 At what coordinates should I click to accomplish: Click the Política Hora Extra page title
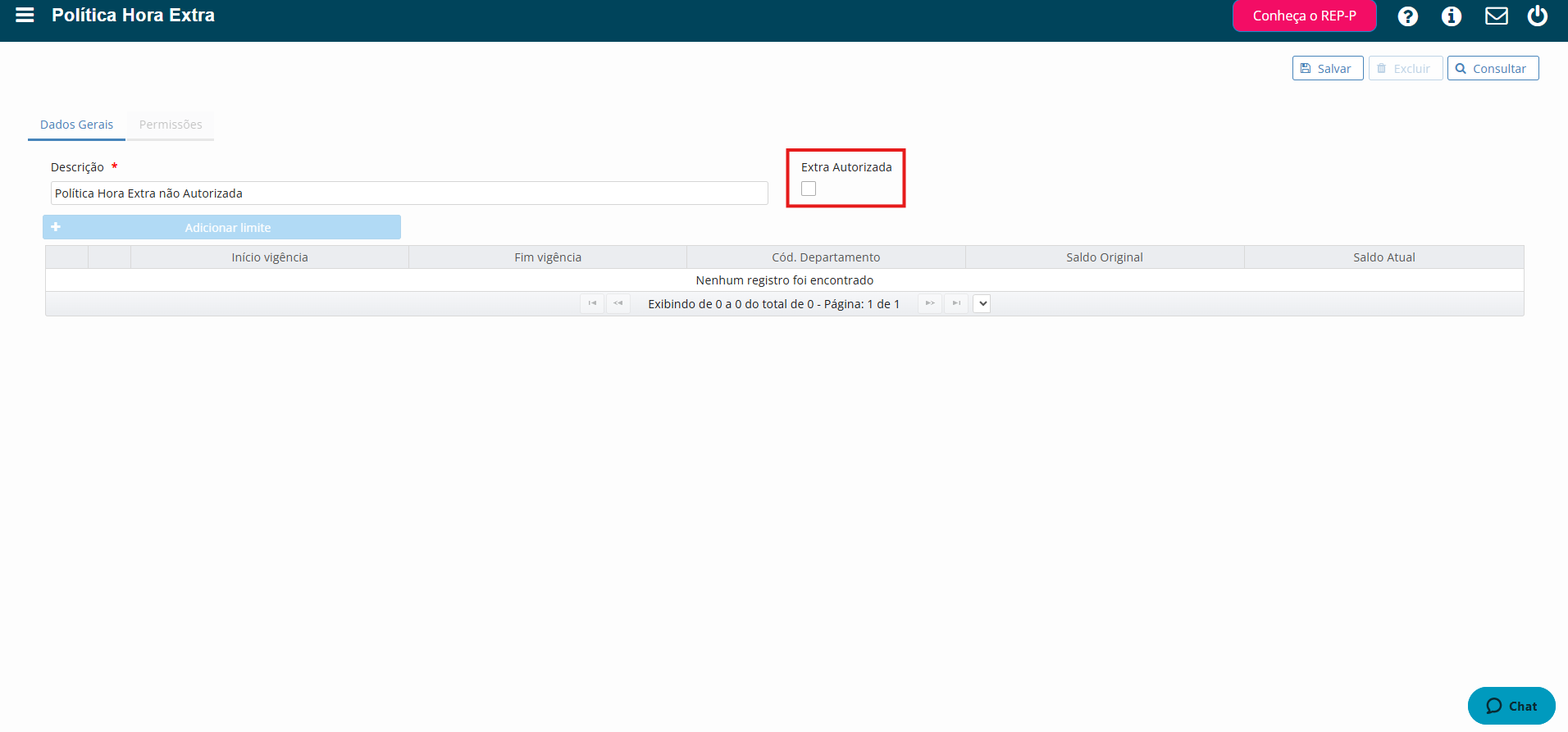click(133, 15)
